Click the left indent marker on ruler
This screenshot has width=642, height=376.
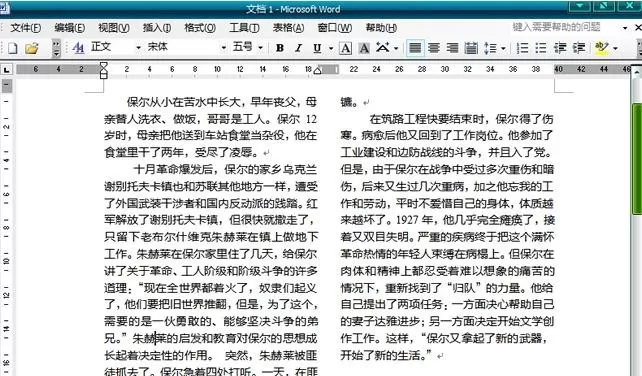(x=104, y=76)
